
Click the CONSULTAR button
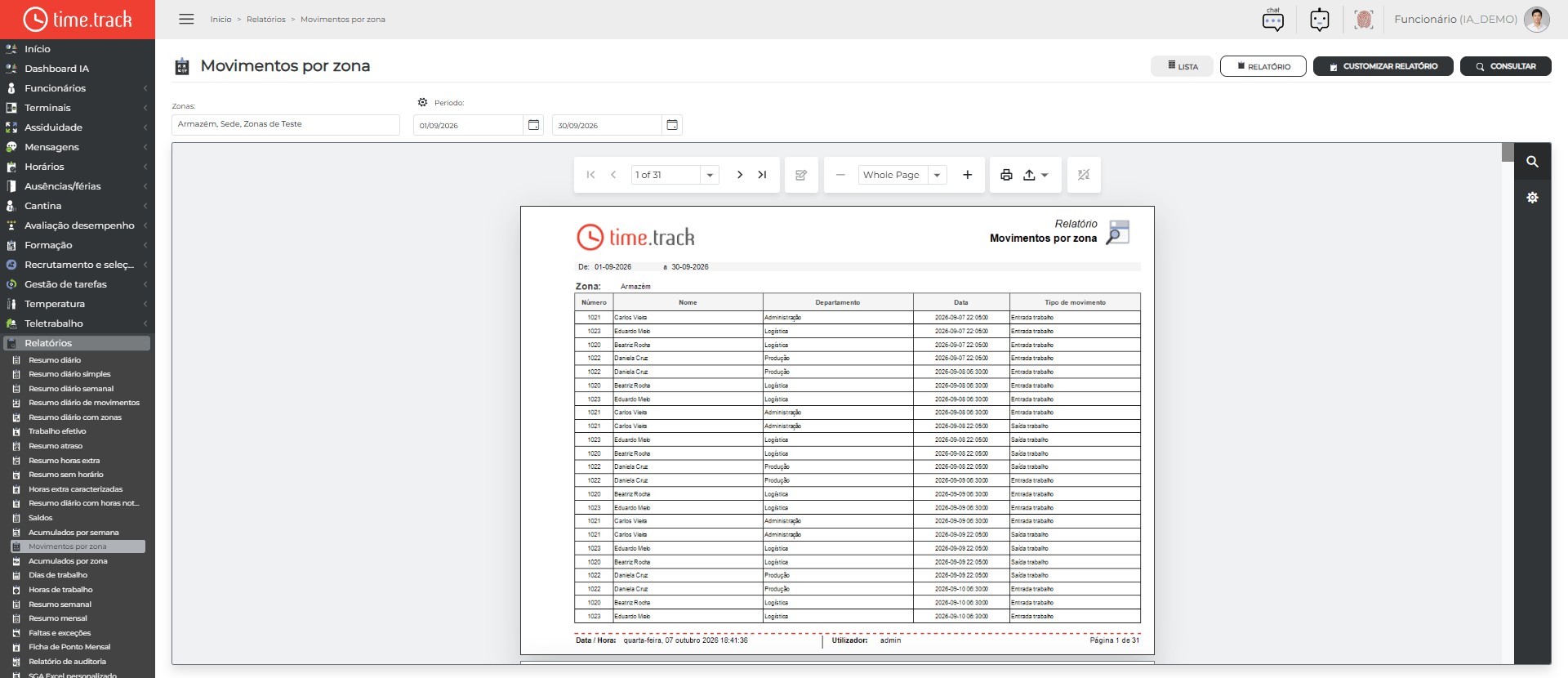[x=1506, y=66]
